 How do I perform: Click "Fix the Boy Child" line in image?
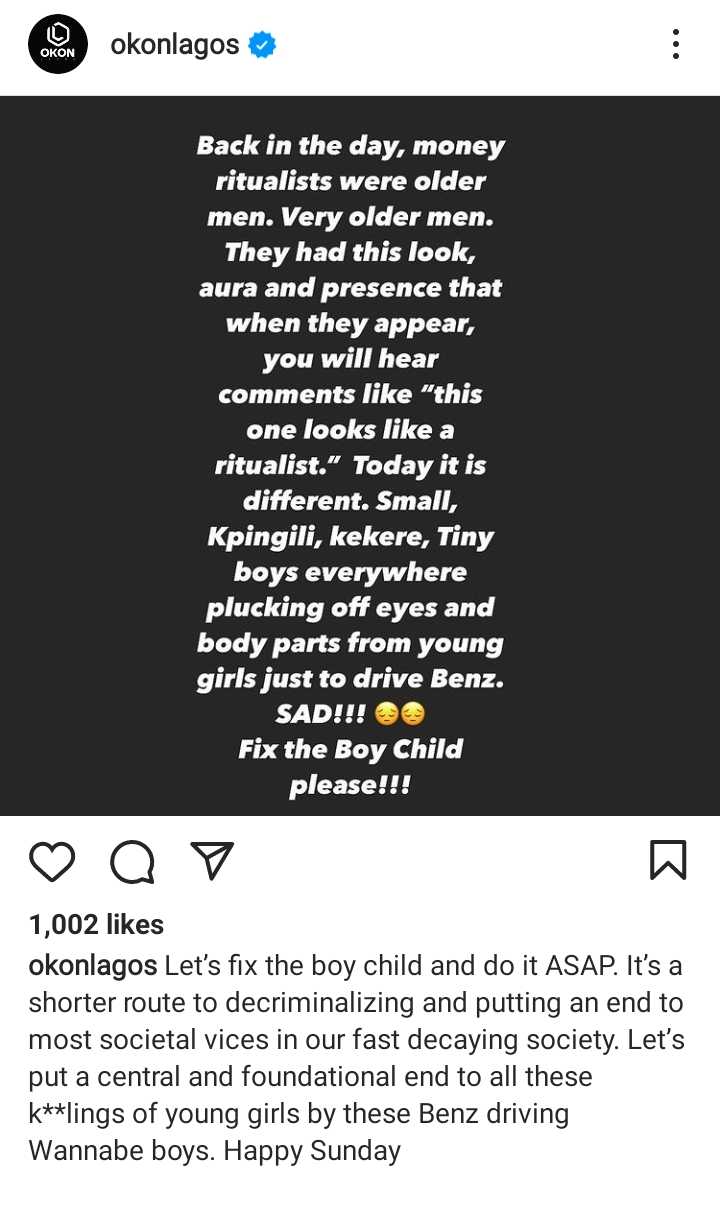tap(350, 749)
